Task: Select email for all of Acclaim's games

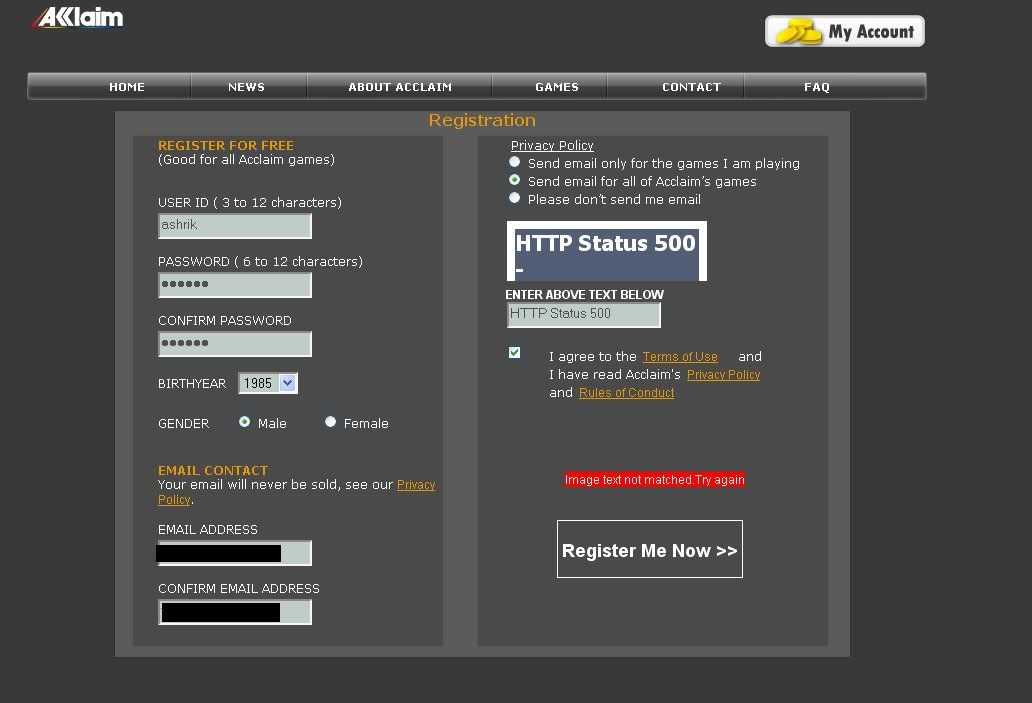Action: point(515,180)
